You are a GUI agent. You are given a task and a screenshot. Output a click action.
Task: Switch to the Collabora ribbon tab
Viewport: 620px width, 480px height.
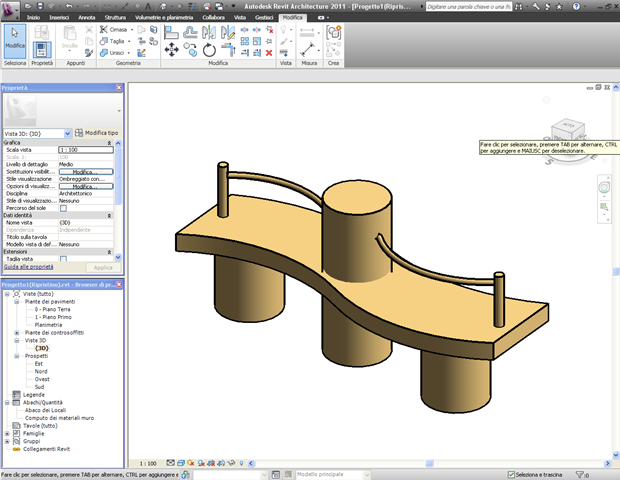tap(213, 18)
